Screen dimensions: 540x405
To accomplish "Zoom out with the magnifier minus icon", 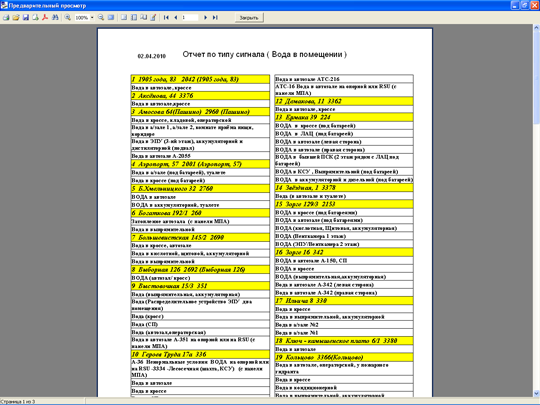I will click(x=101, y=17).
